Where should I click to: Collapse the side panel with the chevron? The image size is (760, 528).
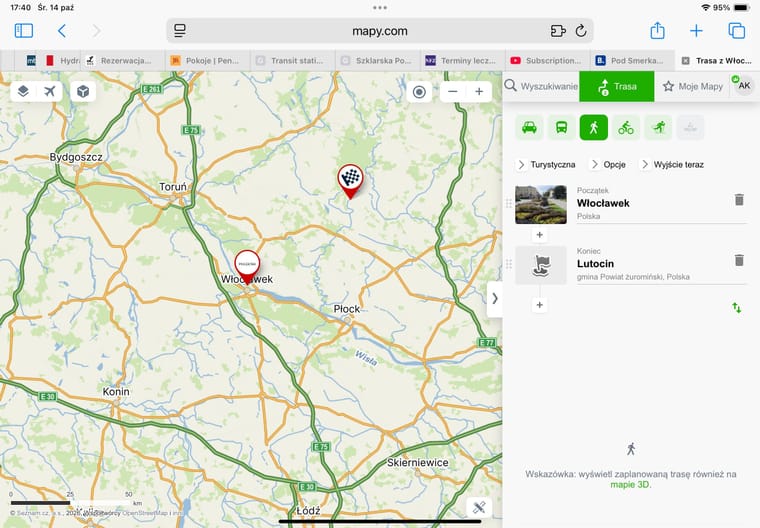(495, 299)
